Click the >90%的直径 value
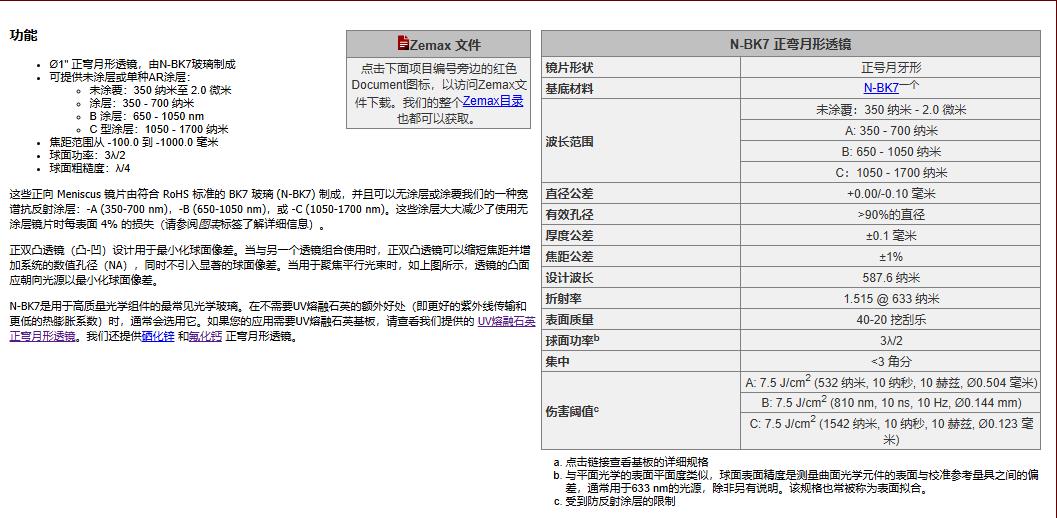This screenshot has height=518, width=1057. point(890,215)
